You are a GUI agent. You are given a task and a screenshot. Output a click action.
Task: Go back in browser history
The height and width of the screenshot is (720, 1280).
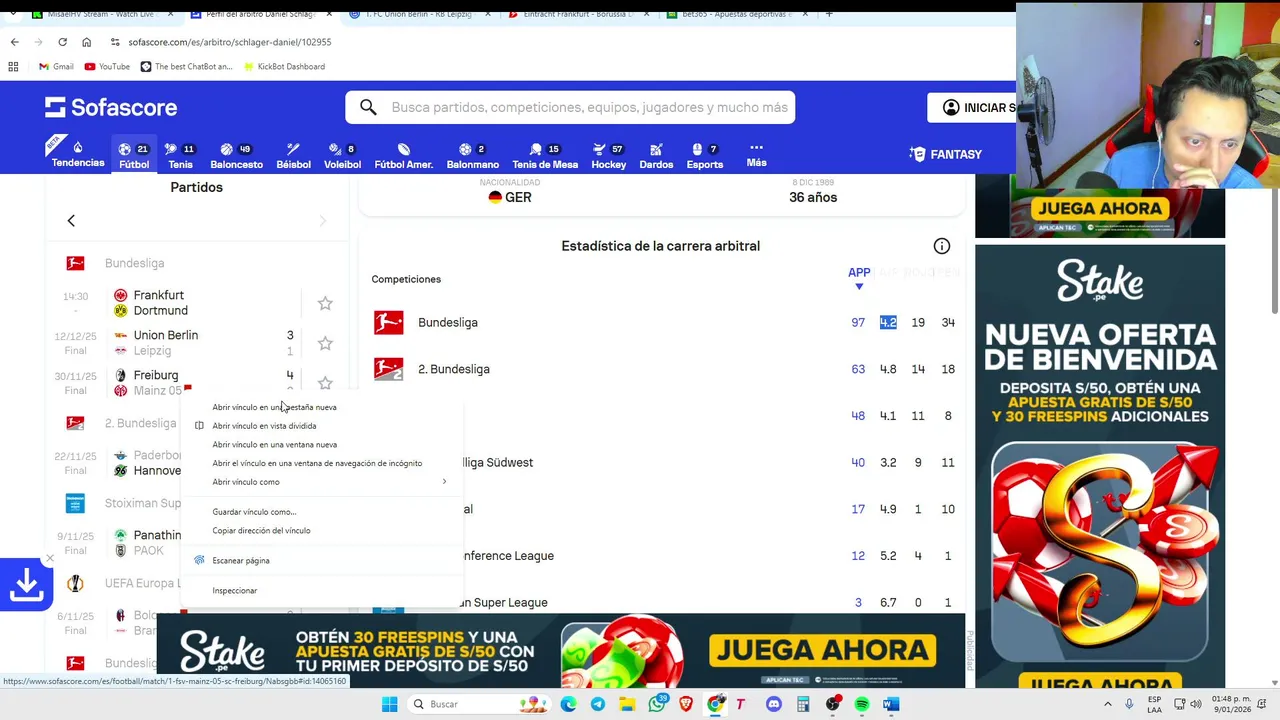(x=14, y=42)
